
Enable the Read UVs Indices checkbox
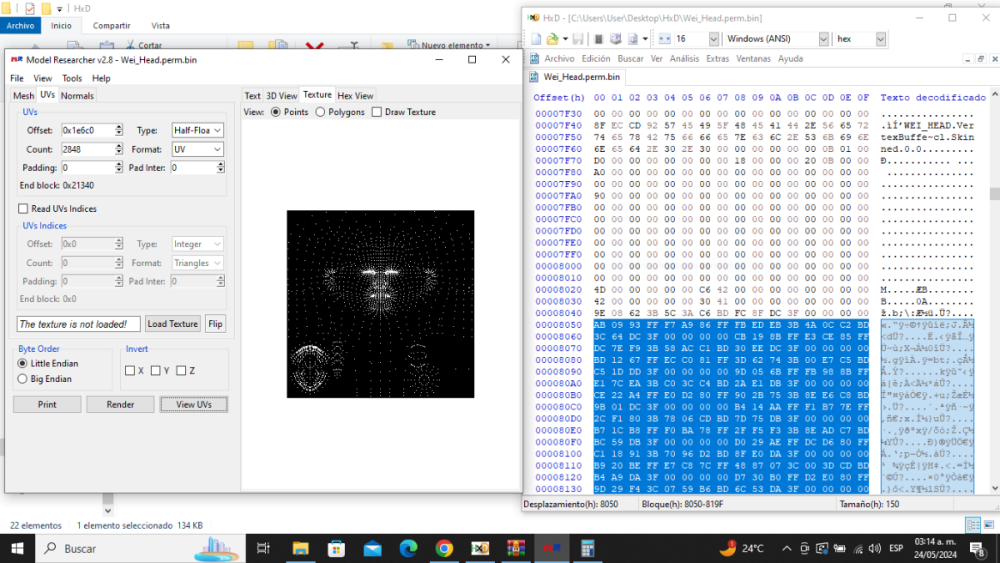pos(24,208)
